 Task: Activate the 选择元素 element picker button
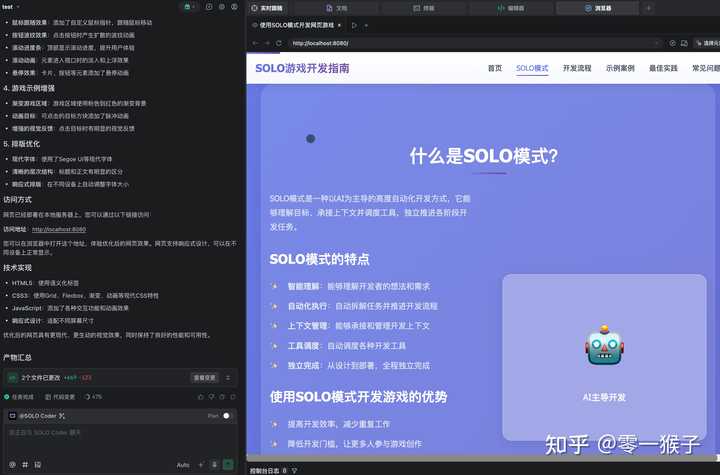(707, 43)
